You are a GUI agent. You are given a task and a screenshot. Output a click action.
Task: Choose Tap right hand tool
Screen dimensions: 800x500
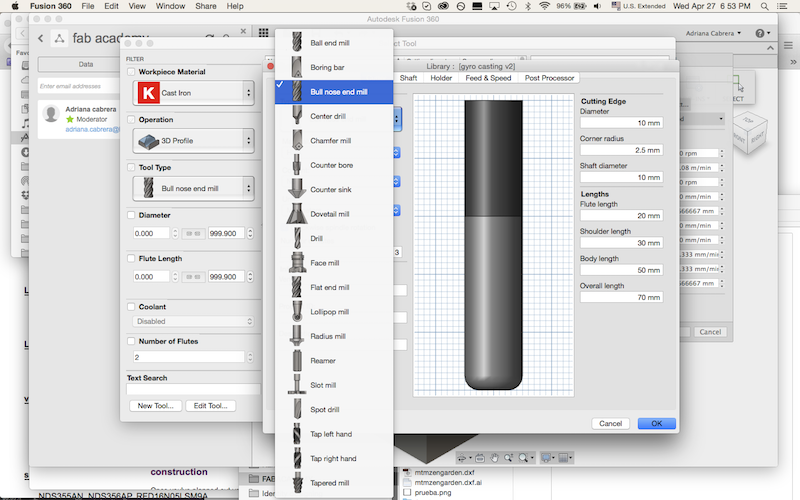(334, 459)
